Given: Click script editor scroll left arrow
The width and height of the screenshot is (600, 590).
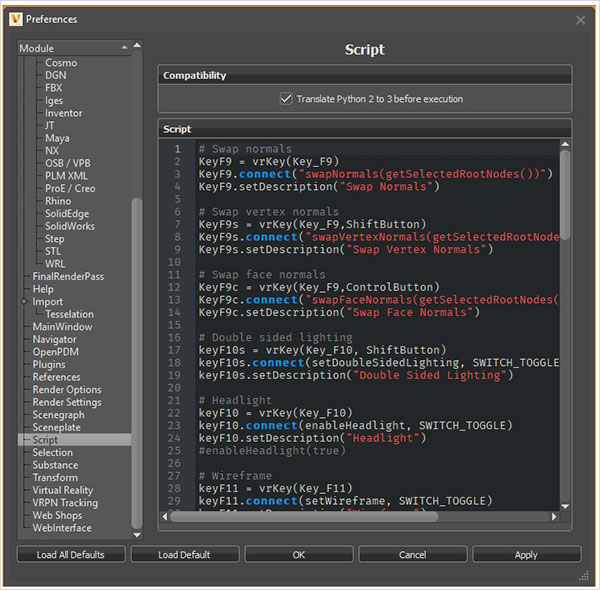Looking at the screenshot, I should (165, 517).
